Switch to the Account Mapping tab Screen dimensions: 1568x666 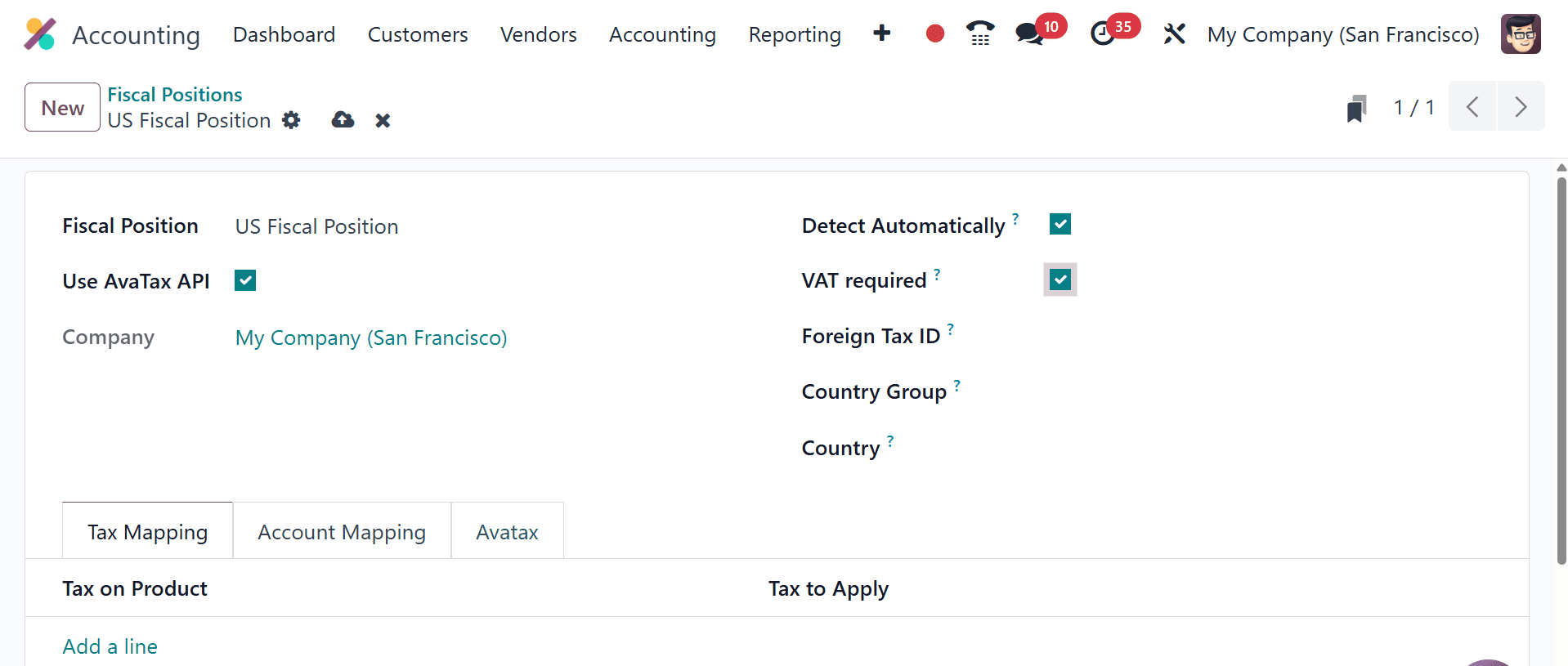(342, 531)
